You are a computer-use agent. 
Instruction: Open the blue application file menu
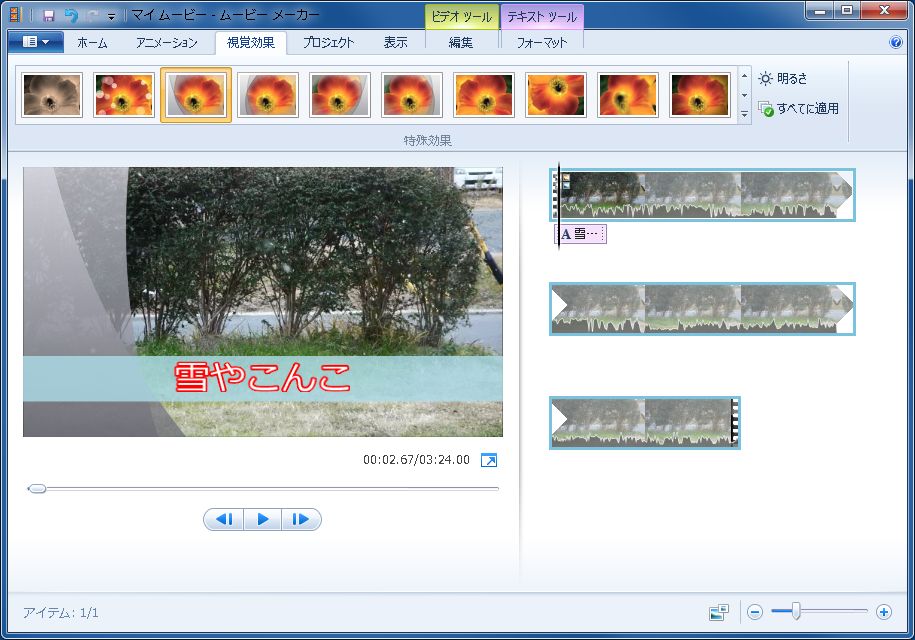pyautogui.click(x=35, y=42)
